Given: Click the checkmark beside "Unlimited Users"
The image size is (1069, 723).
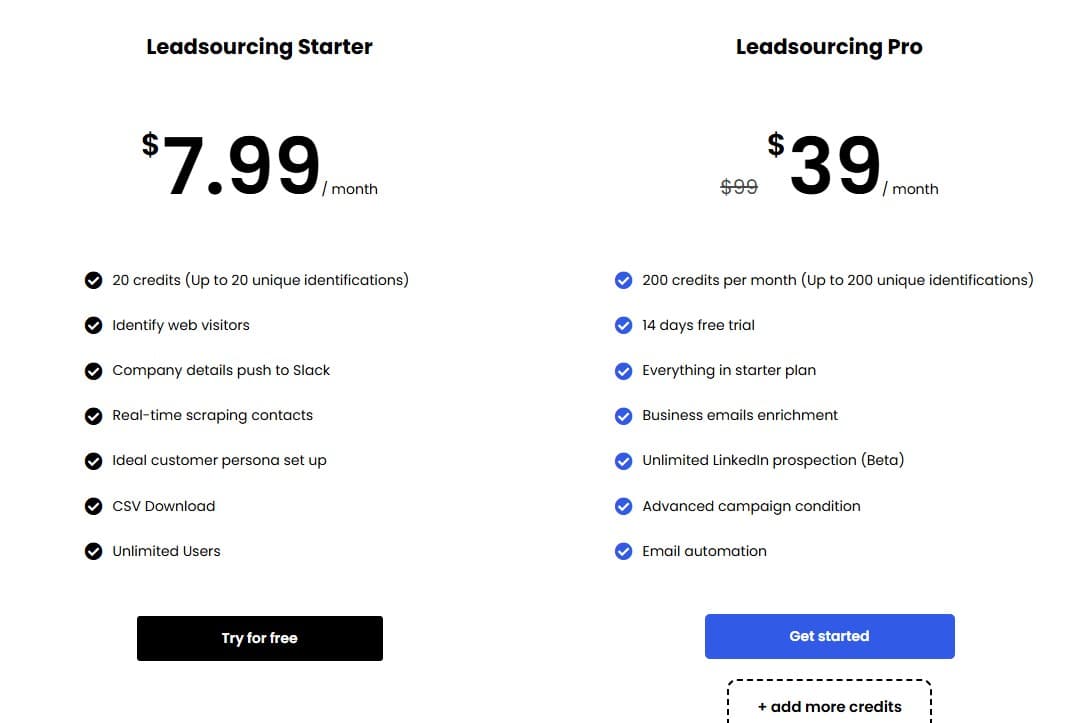Looking at the screenshot, I should click(x=93, y=551).
